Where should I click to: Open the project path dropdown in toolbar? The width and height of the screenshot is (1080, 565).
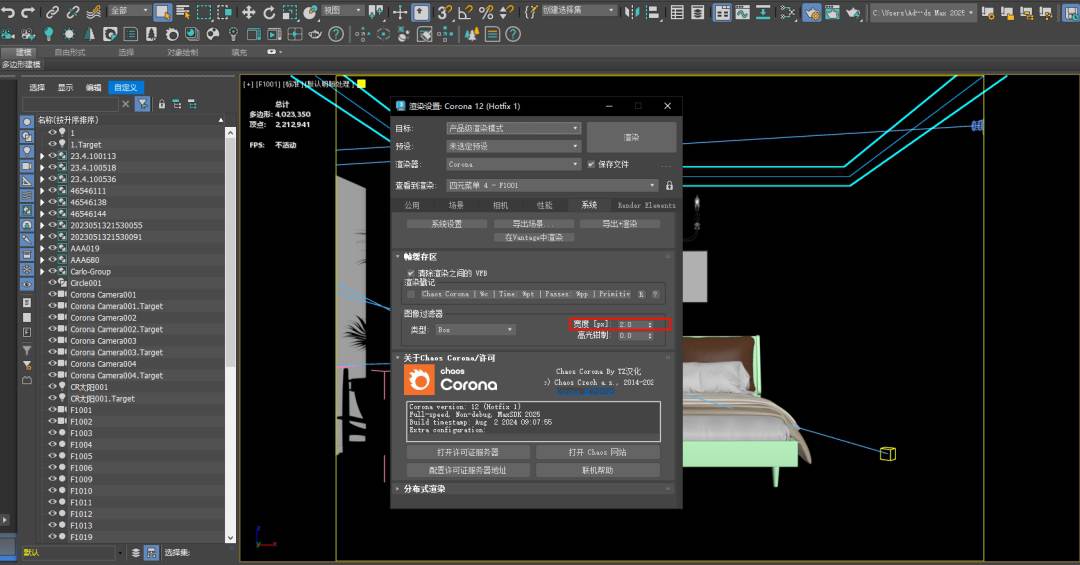[922, 12]
